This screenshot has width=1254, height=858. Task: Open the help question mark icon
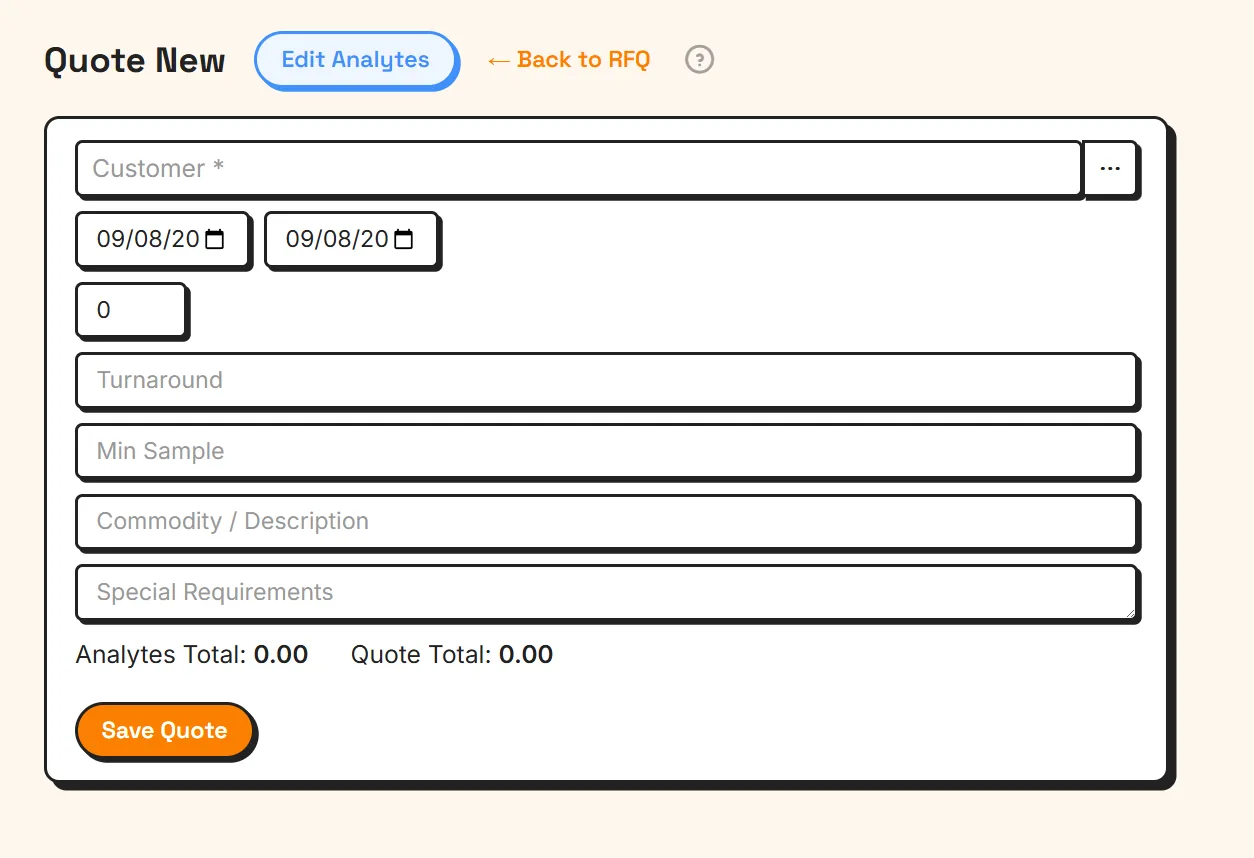point(699,60)
